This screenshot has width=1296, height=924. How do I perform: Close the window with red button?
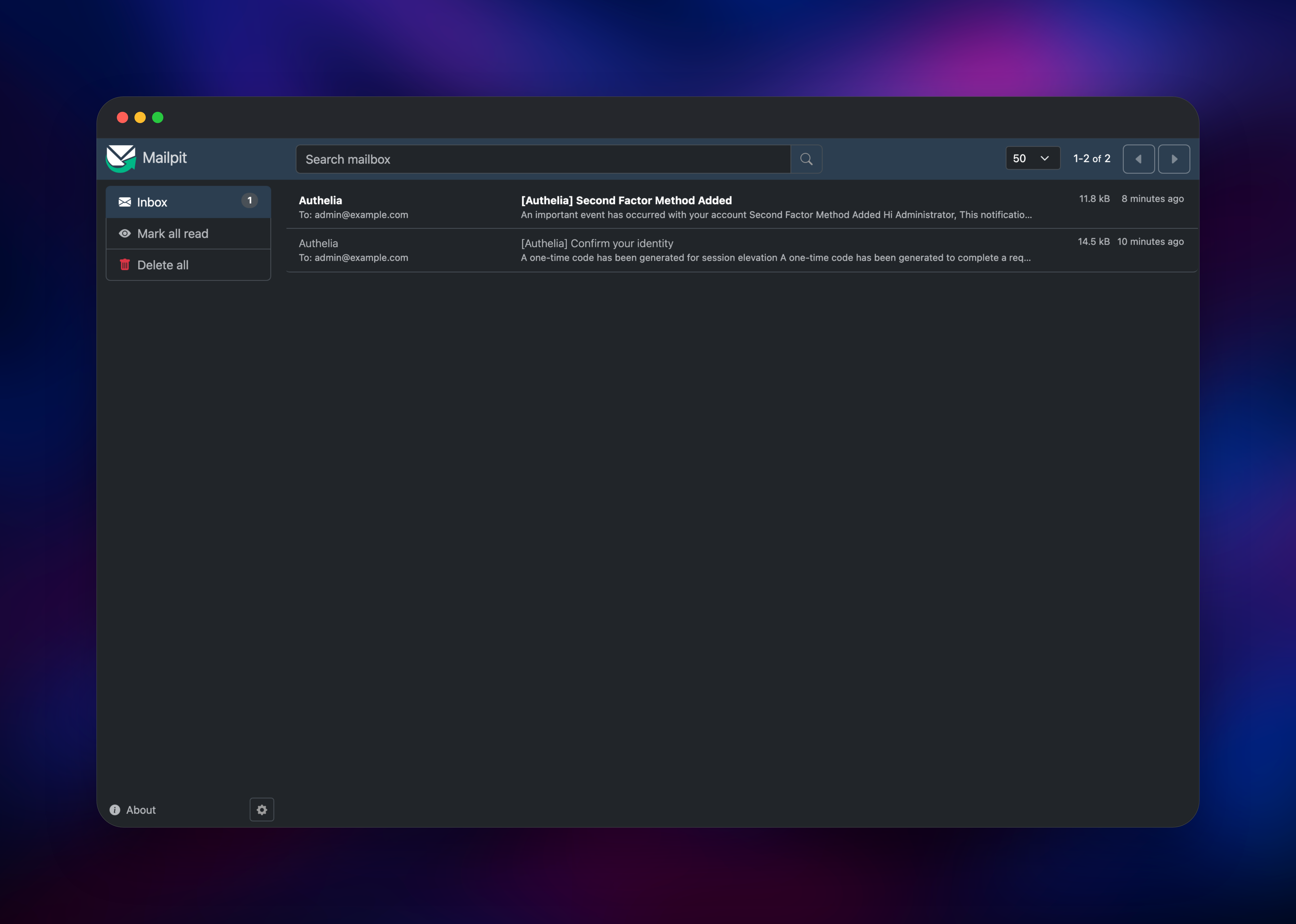point(122,117)
